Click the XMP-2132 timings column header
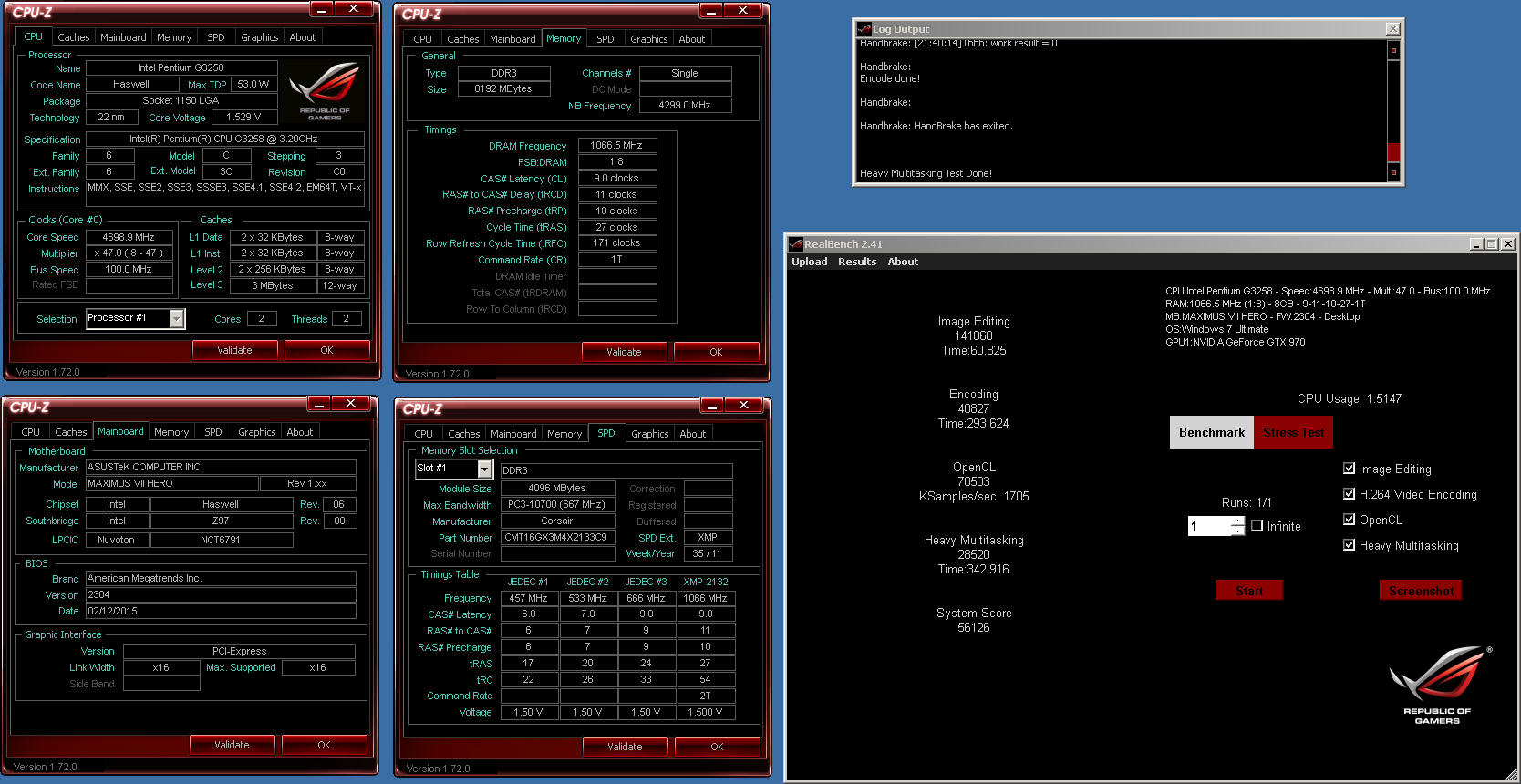Image resolution: width=1521 pixels, height=784 pixels. (x=706, y=582)
